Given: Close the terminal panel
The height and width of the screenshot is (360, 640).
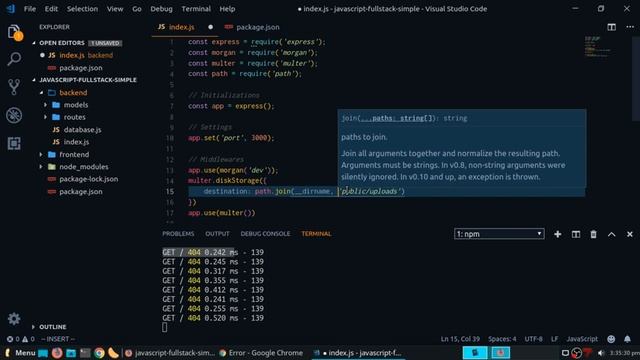Looking at the screenshot, I should pos(630,234).
